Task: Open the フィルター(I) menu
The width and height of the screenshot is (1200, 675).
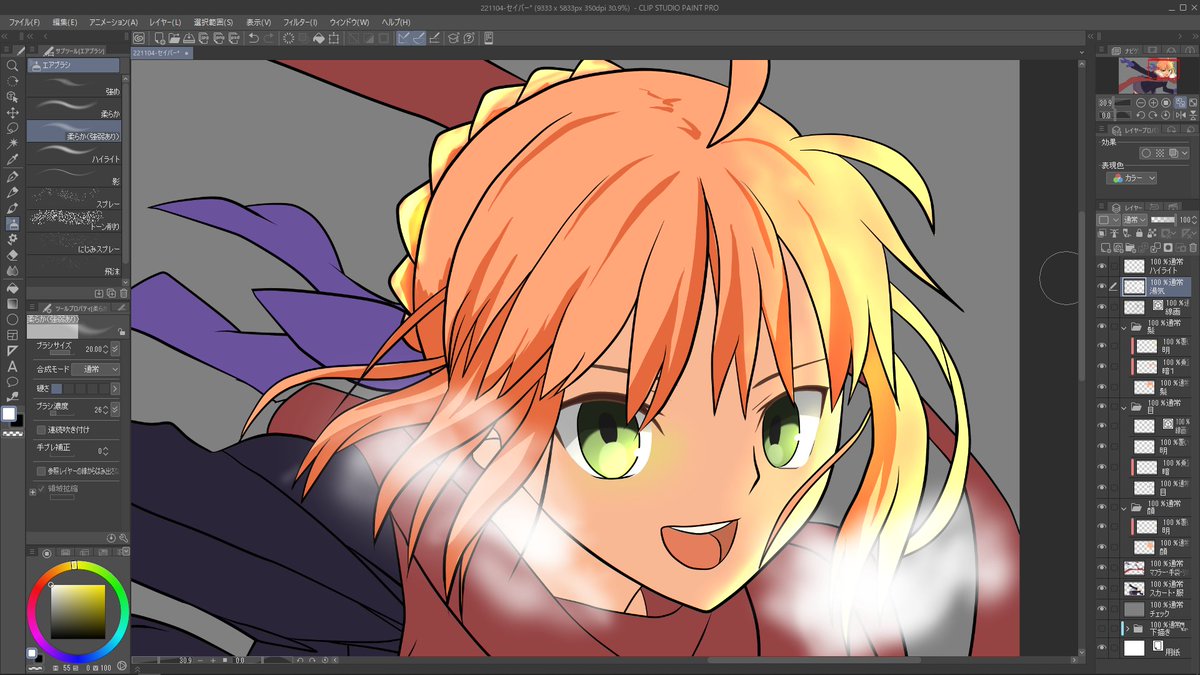Action: (300, 21)
